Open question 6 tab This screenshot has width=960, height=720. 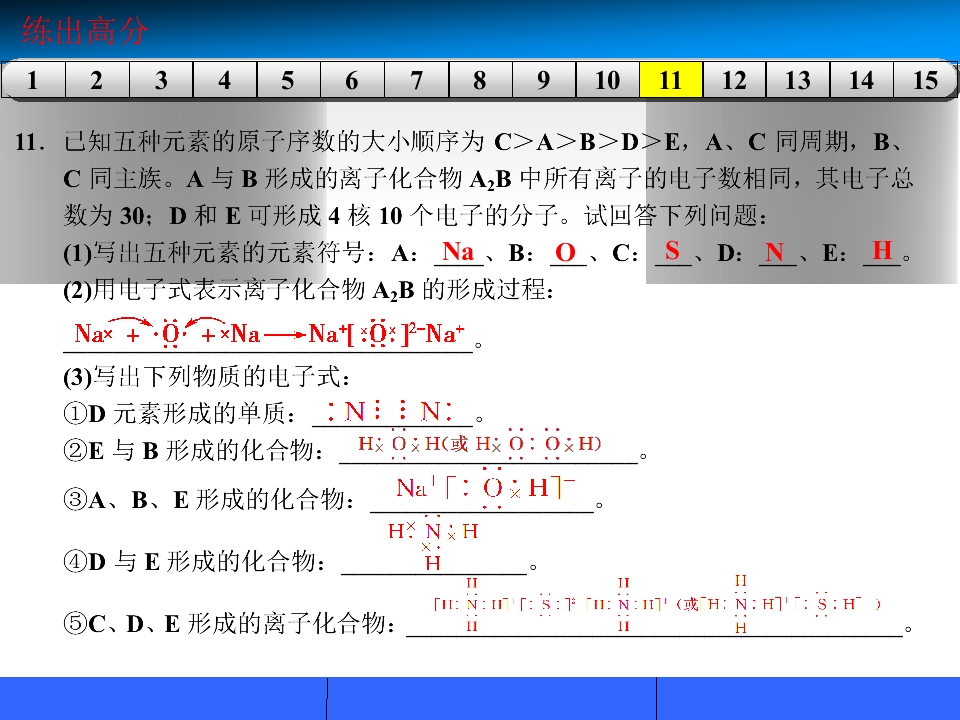click(x=352, y=80)
